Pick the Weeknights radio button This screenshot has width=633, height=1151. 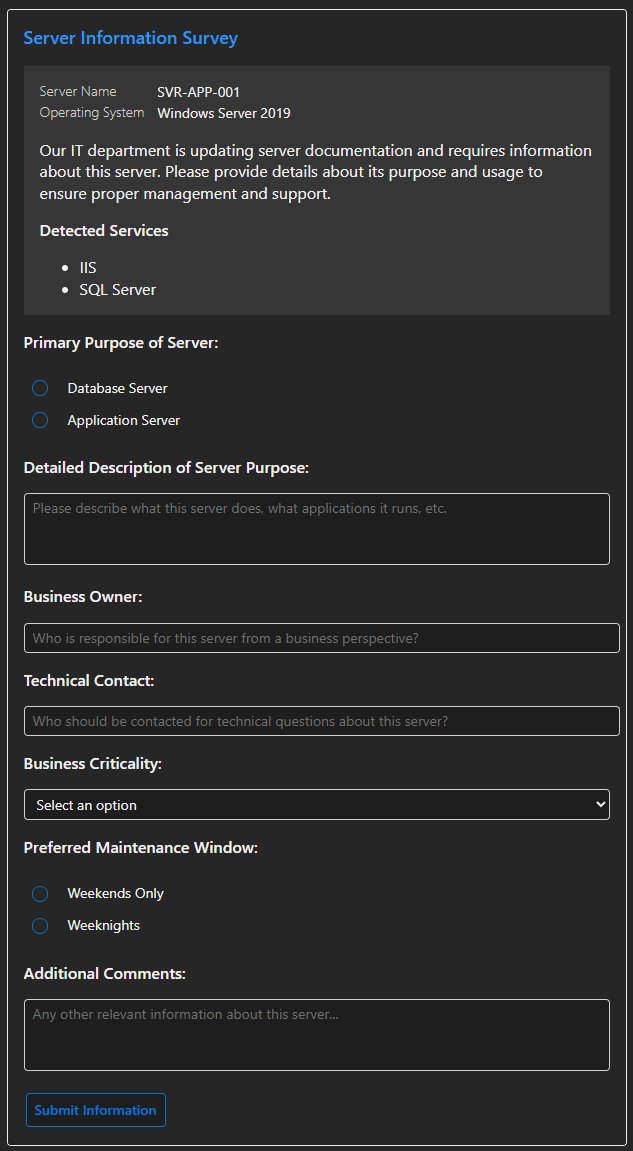tap(40, 926)
